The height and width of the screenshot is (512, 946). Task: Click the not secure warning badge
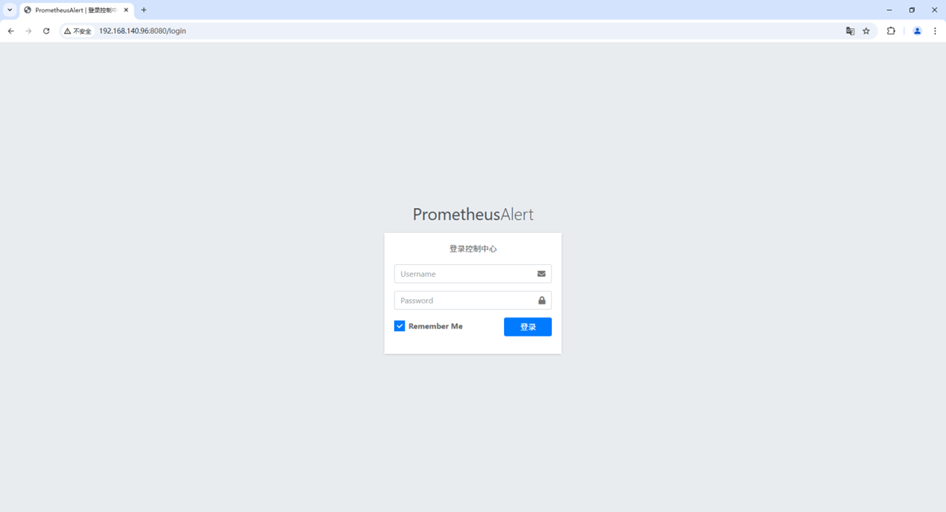pyautogui.click(x=78, y=31)
